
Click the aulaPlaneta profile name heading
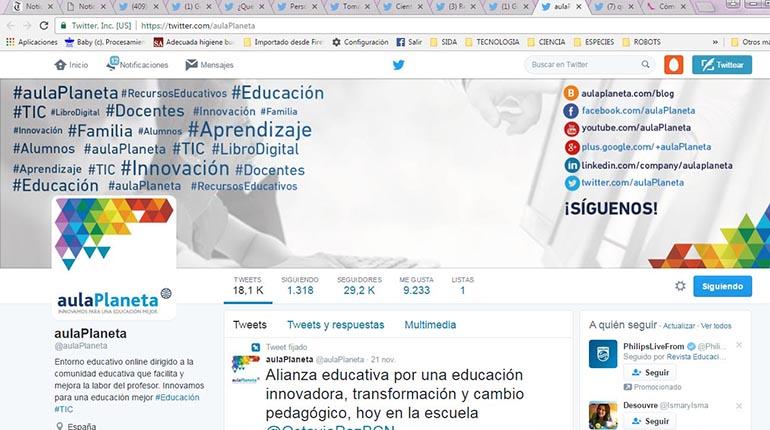click(90, 333)
